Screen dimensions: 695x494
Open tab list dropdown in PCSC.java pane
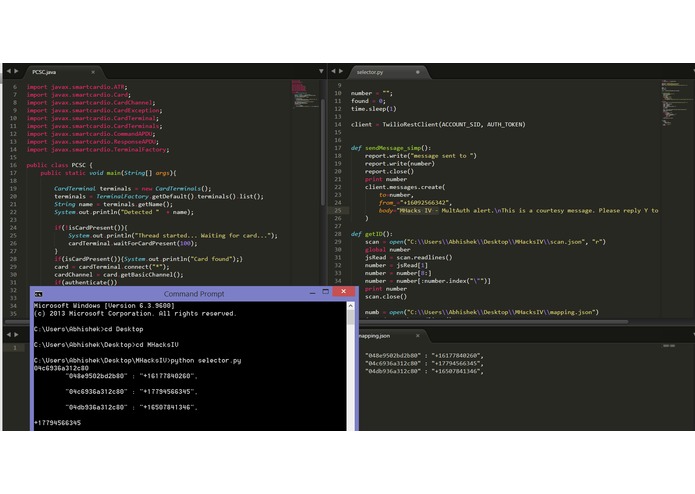point(321,71)
